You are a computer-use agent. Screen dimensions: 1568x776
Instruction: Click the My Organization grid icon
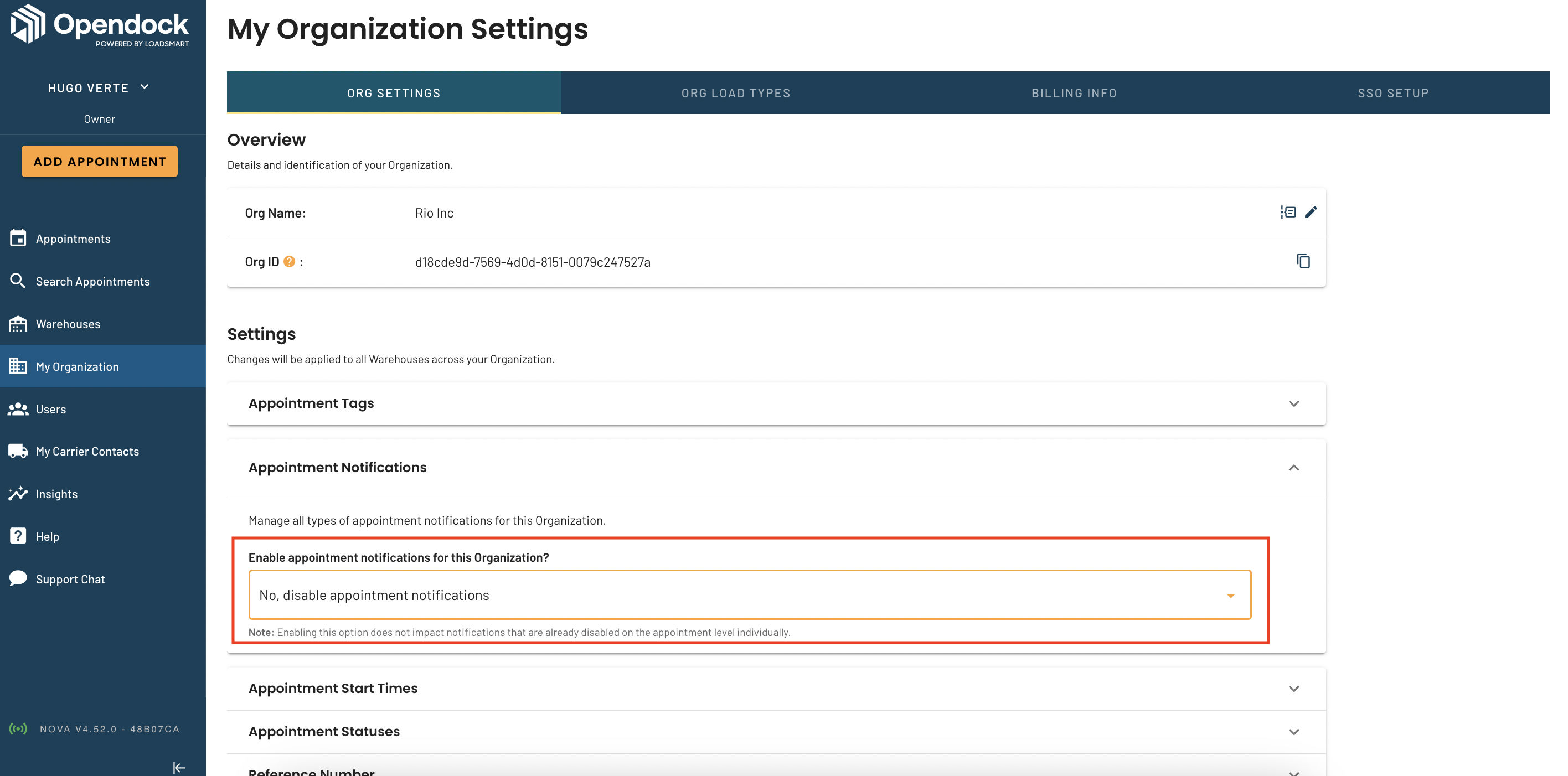(18, 366)
